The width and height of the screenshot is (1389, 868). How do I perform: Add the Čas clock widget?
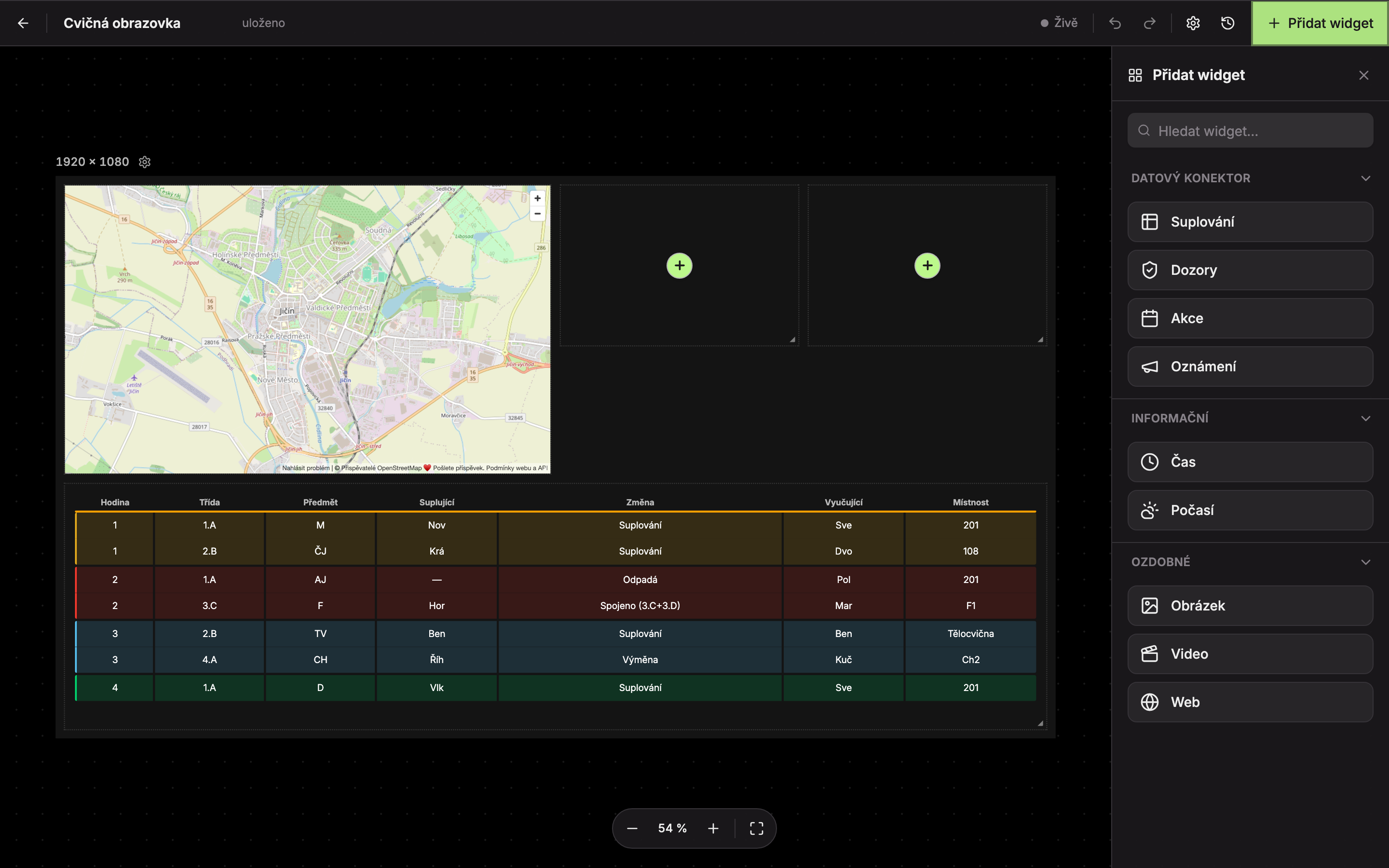tap(1250, 461)
